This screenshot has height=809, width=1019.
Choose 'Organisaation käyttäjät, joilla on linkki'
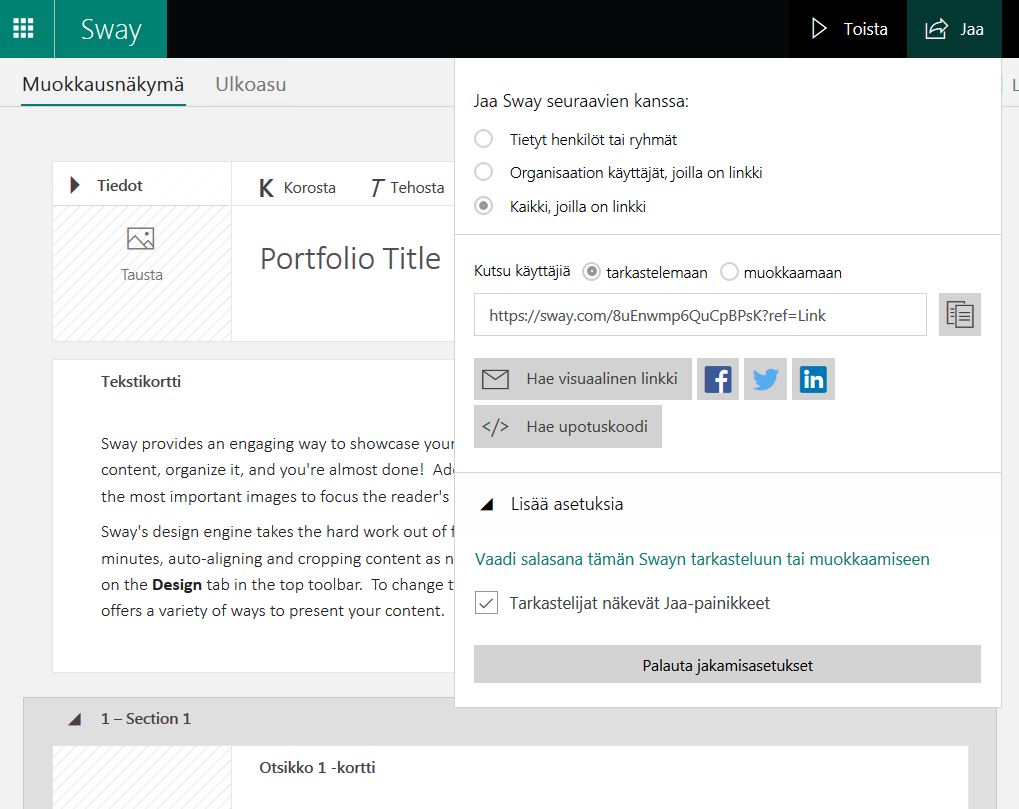tap(484, 172)
